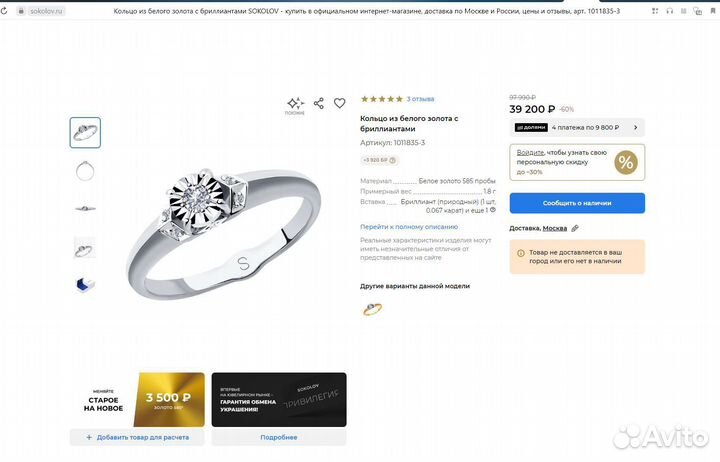Click the edit city pencil icon
The image size is (720, 462).
(575, 228)
